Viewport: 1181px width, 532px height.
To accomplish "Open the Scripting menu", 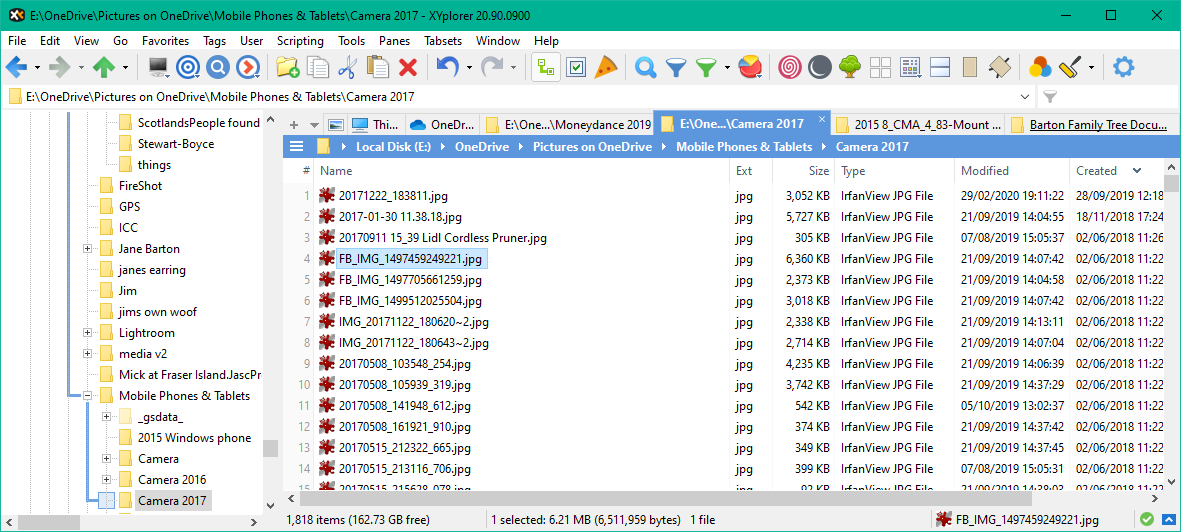I will coord(300,41).
